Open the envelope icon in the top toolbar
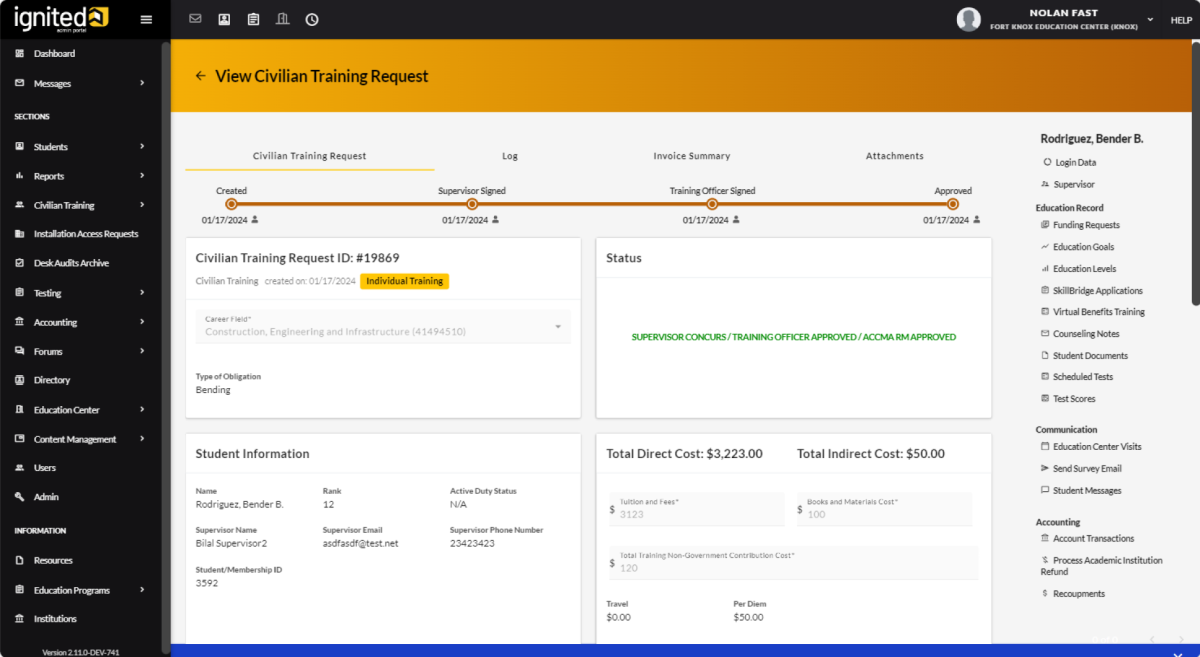The width and height of the screenshot is (1200, 657). [195, 19]
